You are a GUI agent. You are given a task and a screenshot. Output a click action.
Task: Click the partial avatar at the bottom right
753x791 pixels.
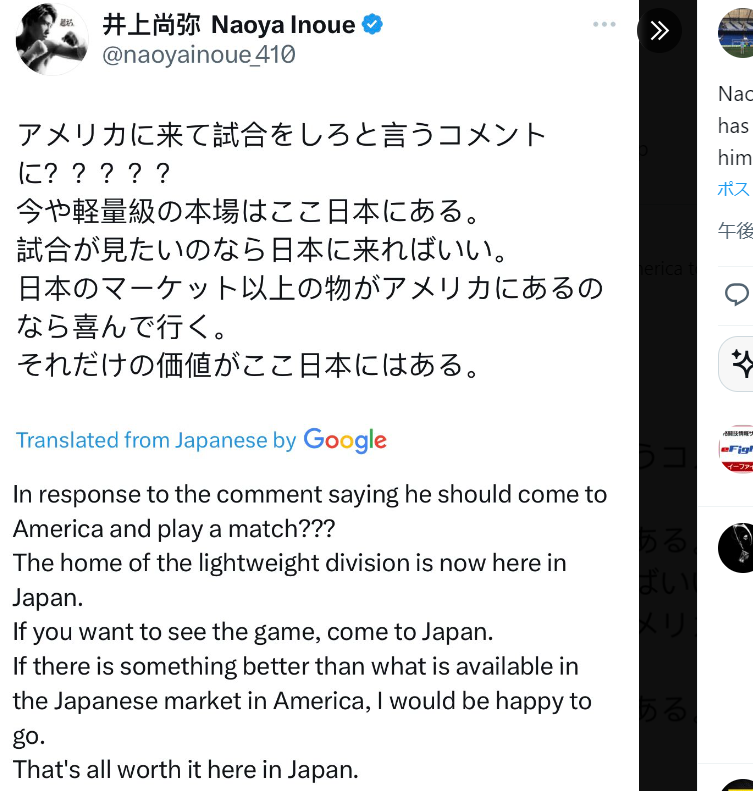pos(738,783)
